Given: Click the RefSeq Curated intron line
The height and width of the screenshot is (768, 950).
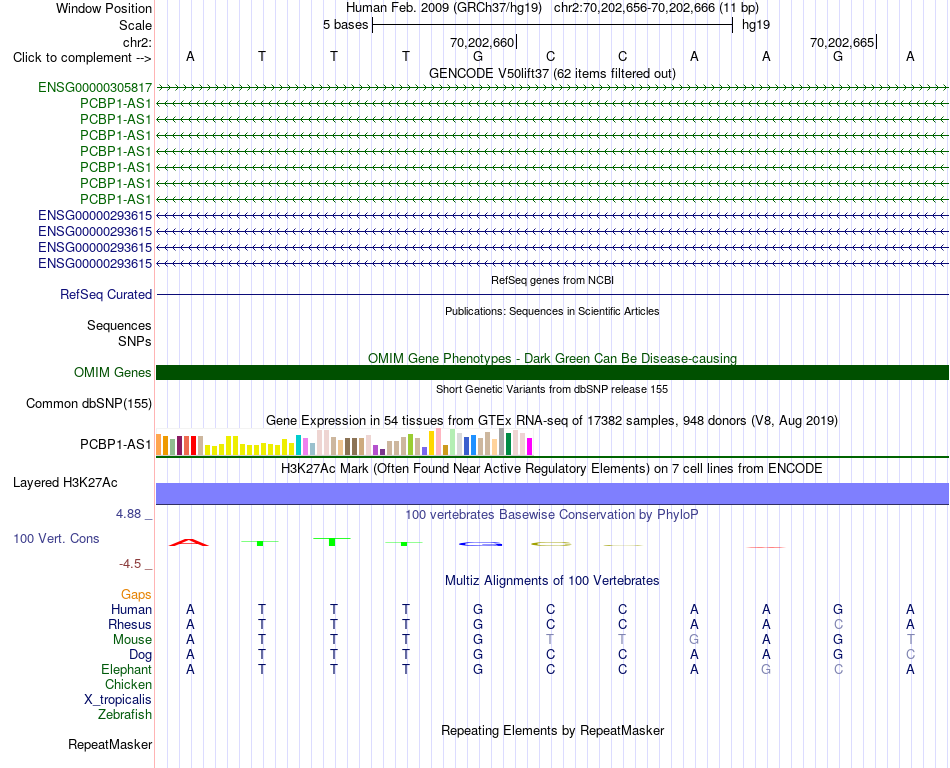Looking at the screenshot, I should [x=552, y=295].
